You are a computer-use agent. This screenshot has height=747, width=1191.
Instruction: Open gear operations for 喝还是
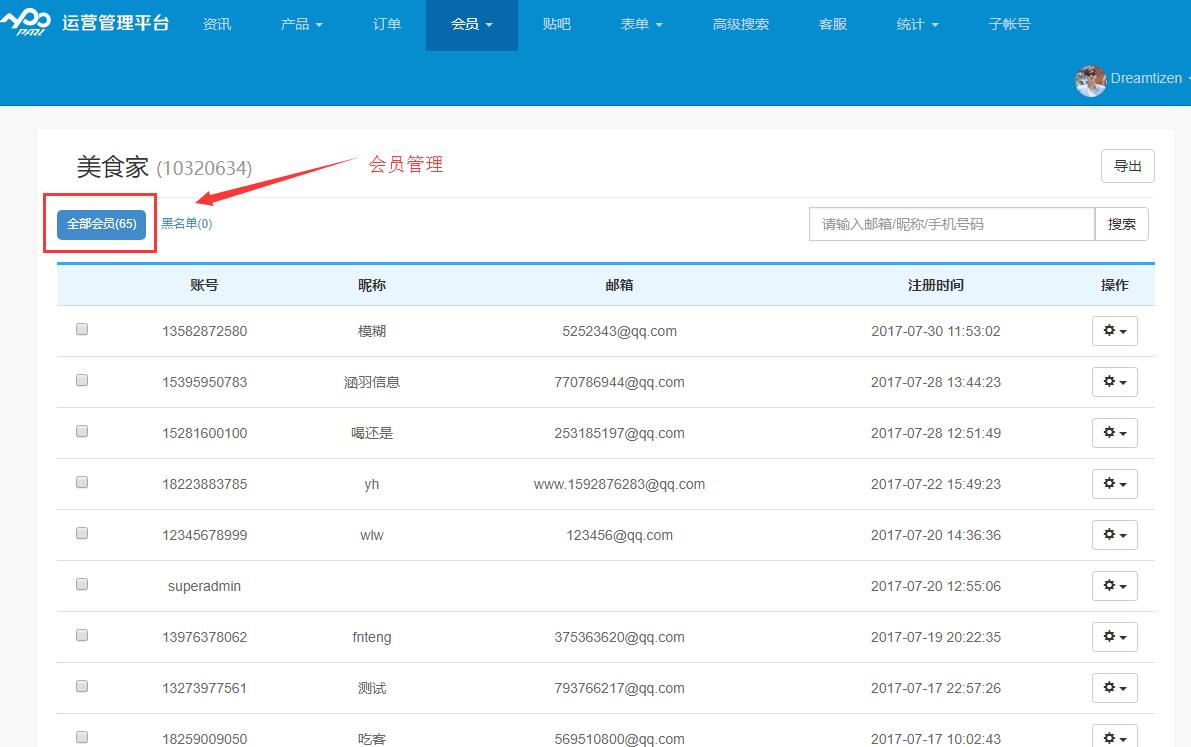[1114, 432]
